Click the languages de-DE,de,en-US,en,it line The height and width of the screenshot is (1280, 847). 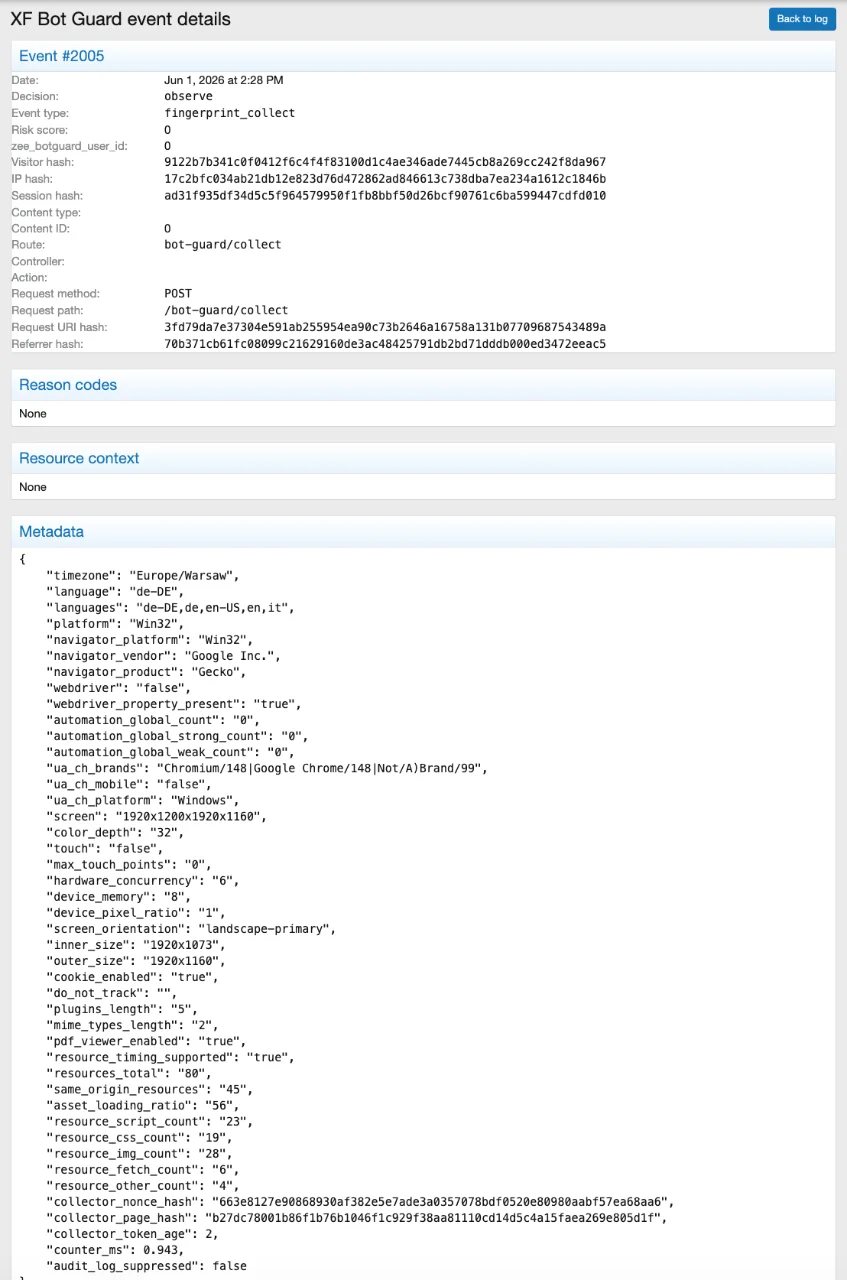coord(170,608)
